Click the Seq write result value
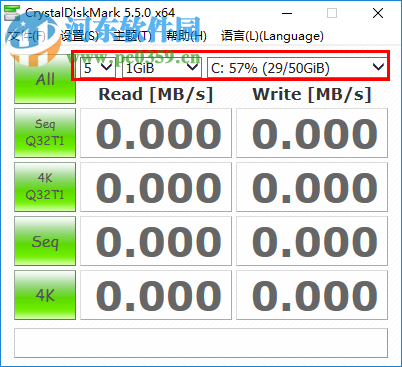The width and height of the screenshot is (402, 367). 312,241
